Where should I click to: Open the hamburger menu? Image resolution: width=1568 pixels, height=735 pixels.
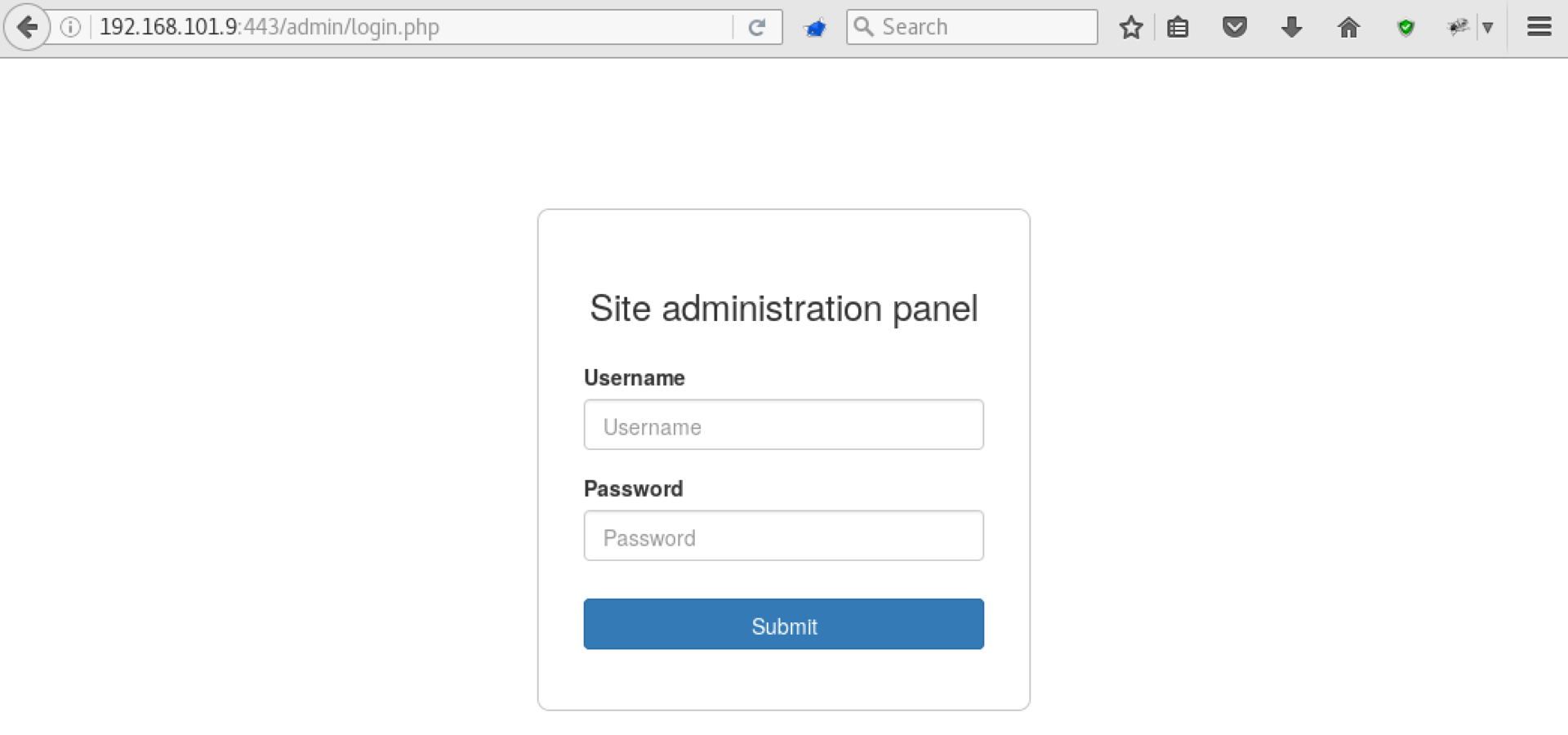click(1539, 27)
